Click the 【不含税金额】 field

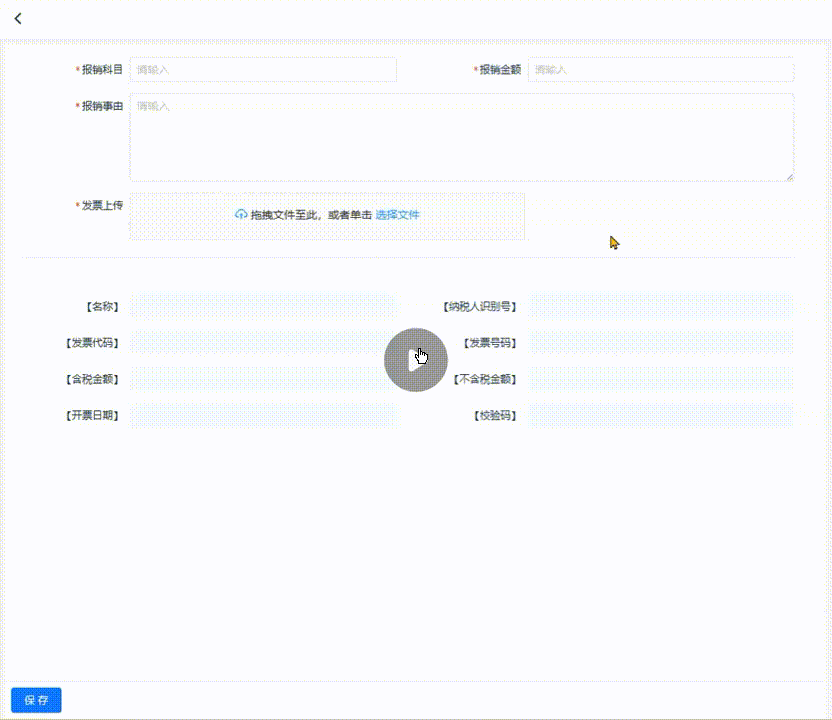(661, 379)
